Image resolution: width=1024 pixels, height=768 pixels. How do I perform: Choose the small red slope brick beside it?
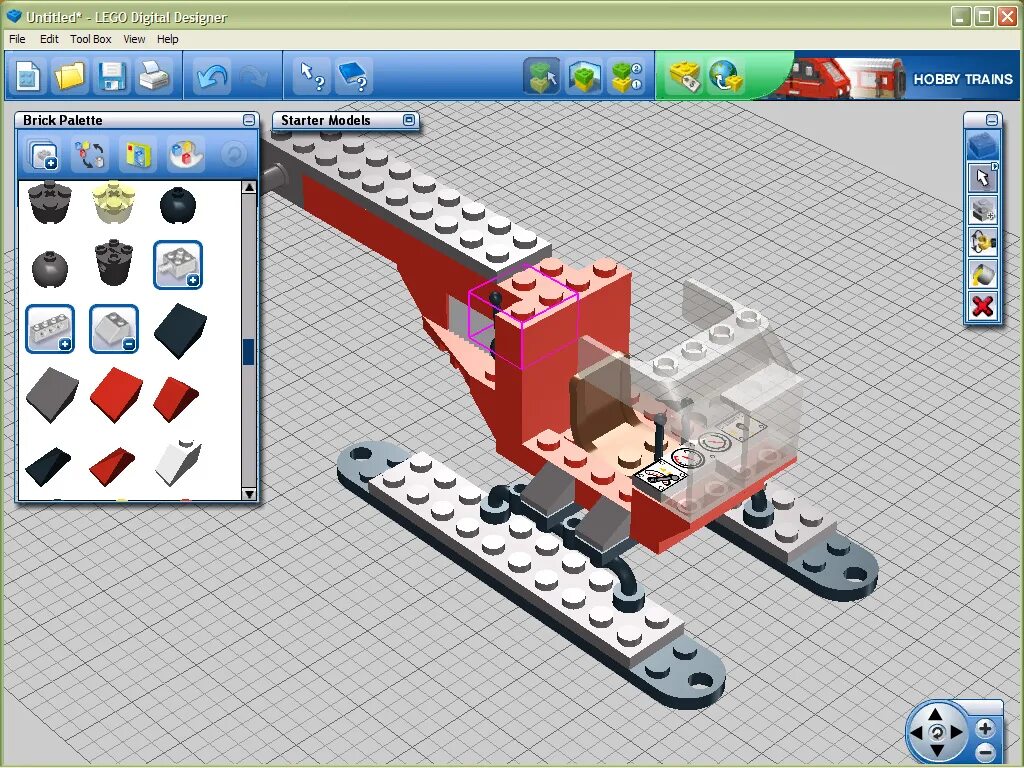click(x=176, y=398)
